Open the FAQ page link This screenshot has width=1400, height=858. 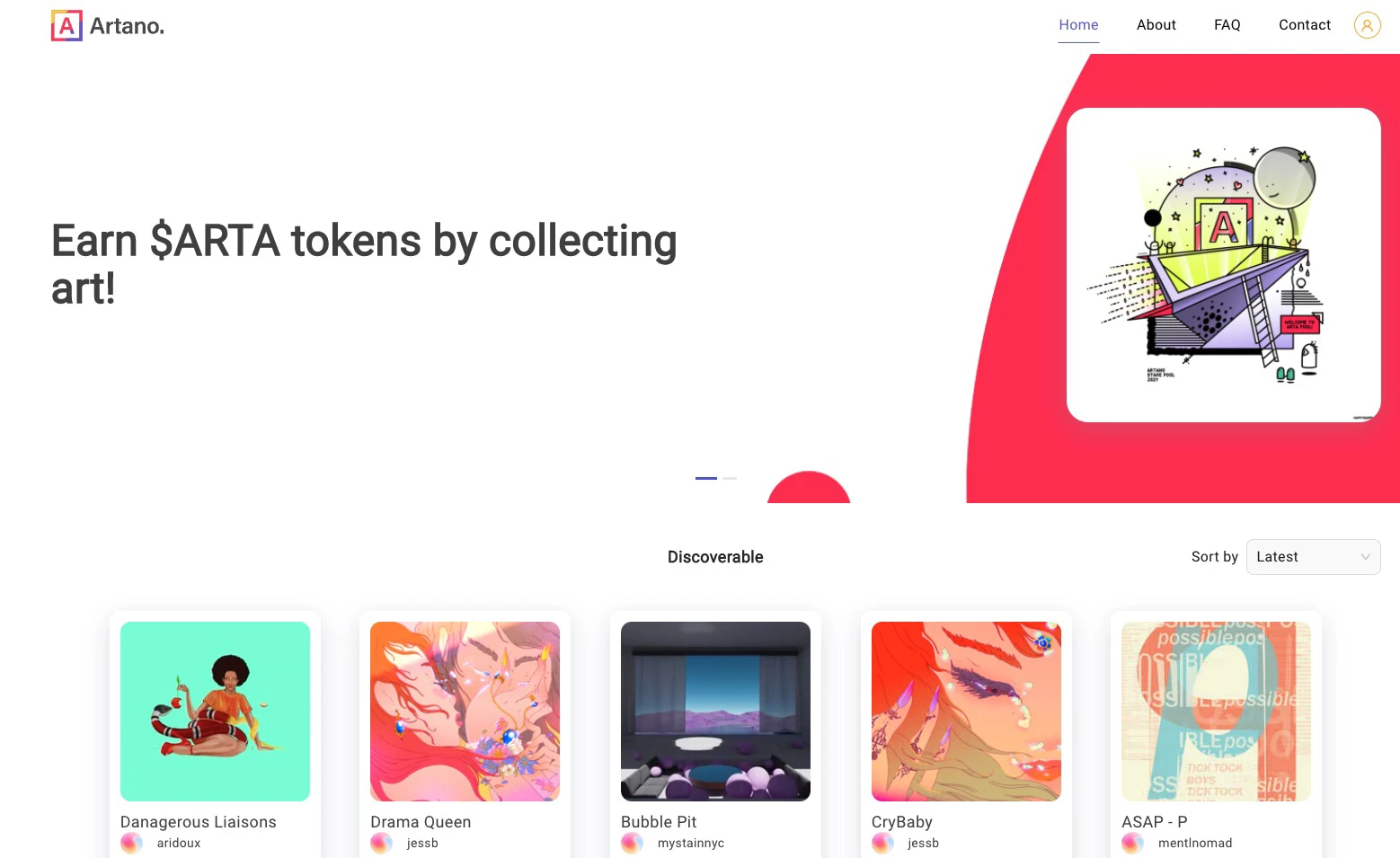coord(1227,25)
